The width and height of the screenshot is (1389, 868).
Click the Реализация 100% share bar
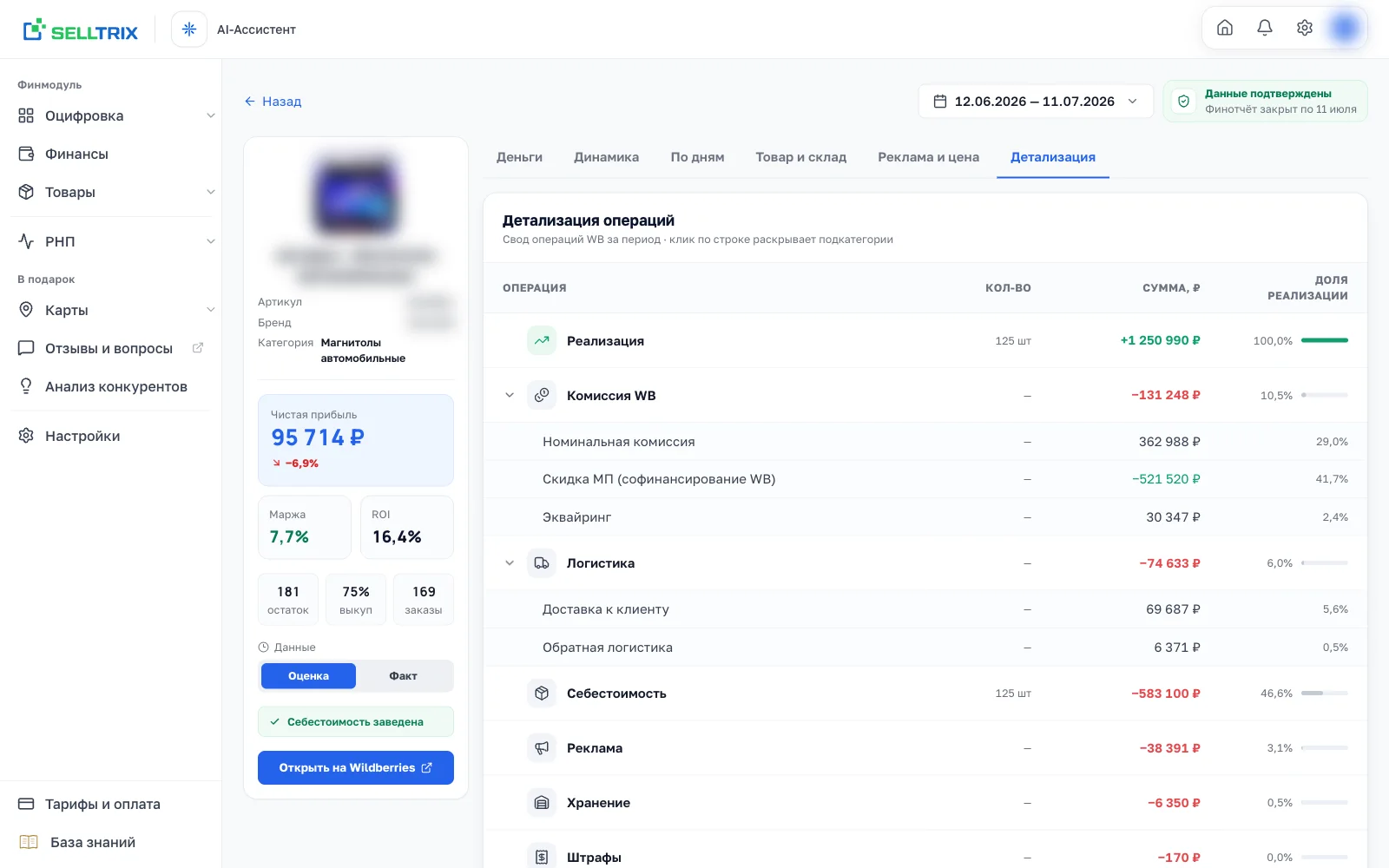pyautogui.click(x=1325, y=340)
